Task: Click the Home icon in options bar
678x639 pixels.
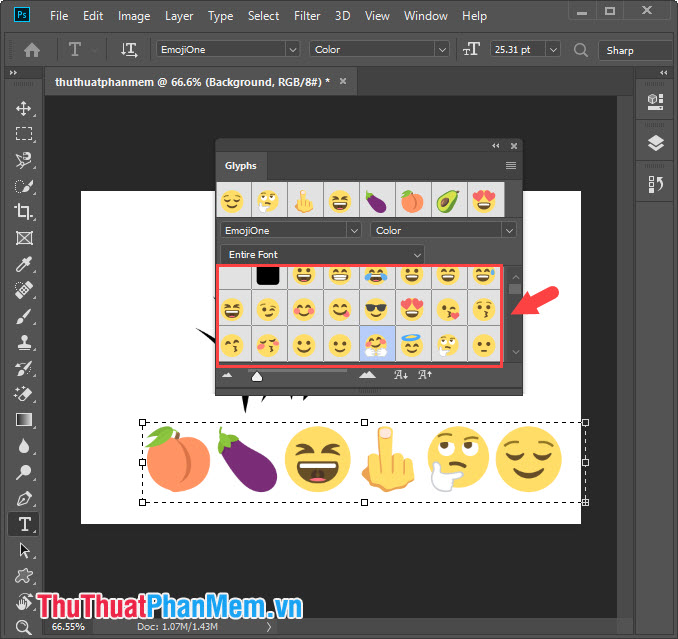Action: [32, 50]
